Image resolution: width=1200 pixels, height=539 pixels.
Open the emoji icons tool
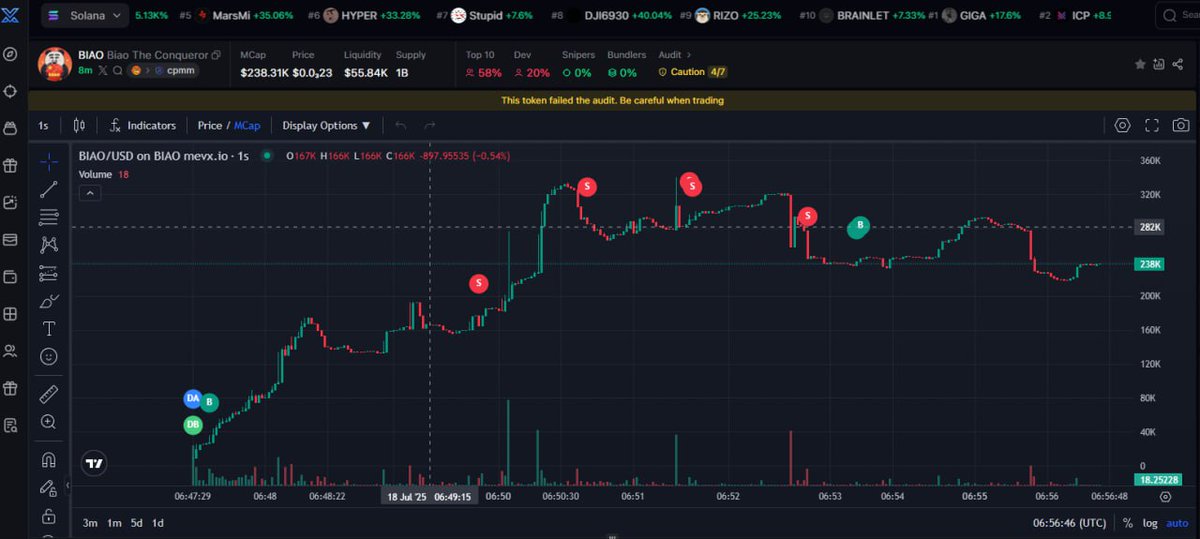click(x=48, y=356)
